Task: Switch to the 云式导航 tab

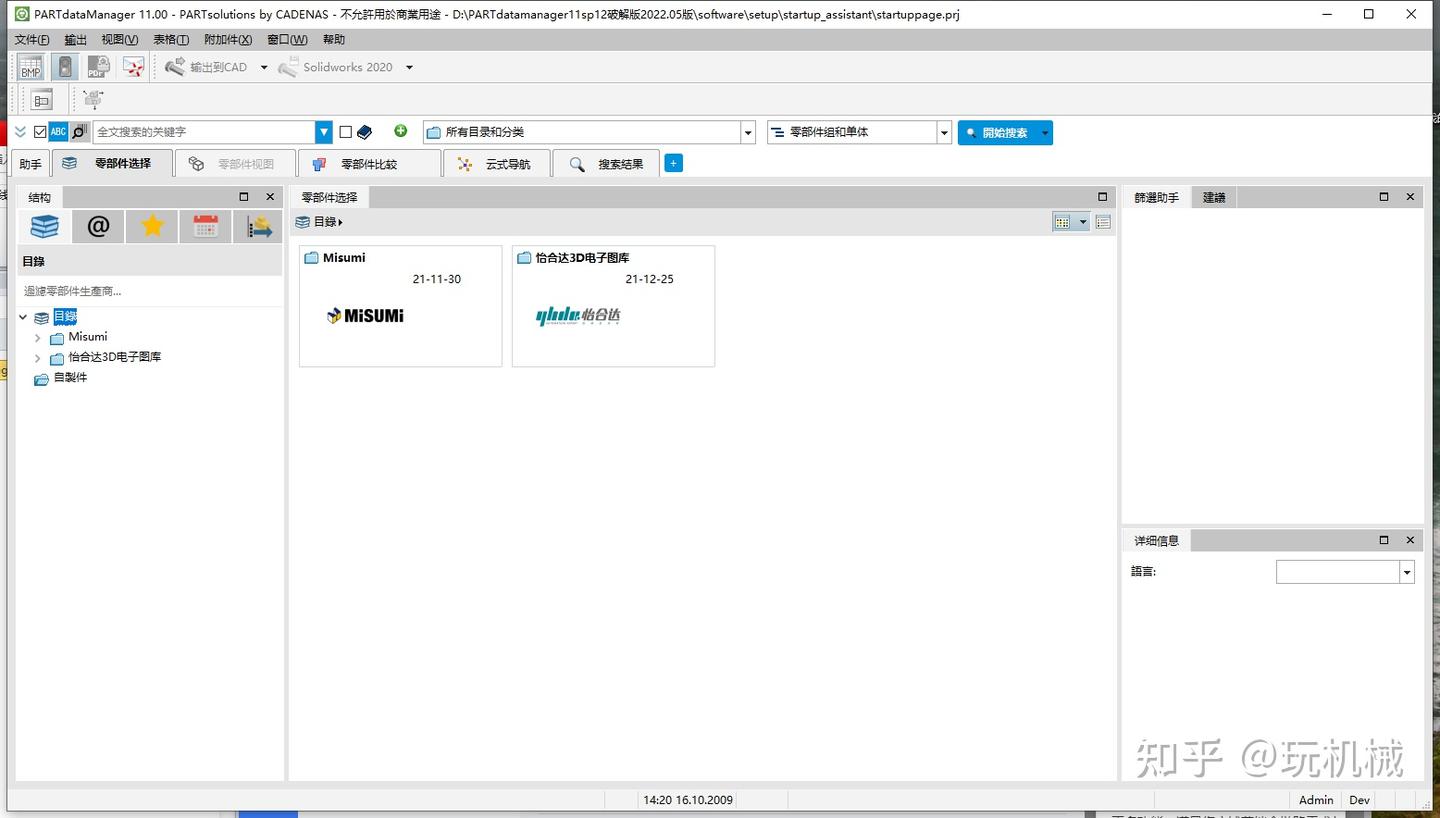Action: [496, 164]
